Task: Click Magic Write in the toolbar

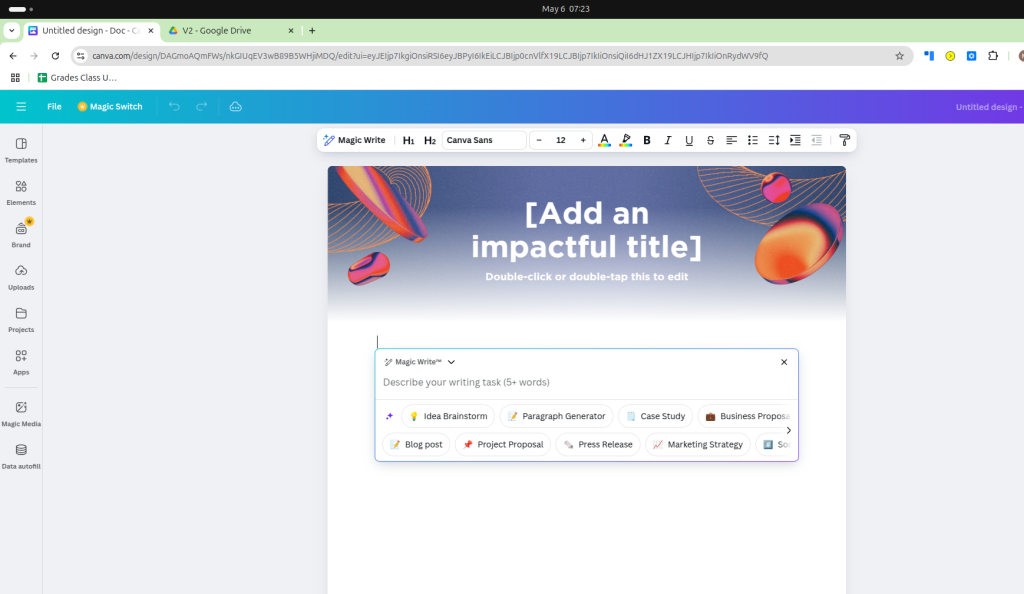Action: (x=355, y=140)
